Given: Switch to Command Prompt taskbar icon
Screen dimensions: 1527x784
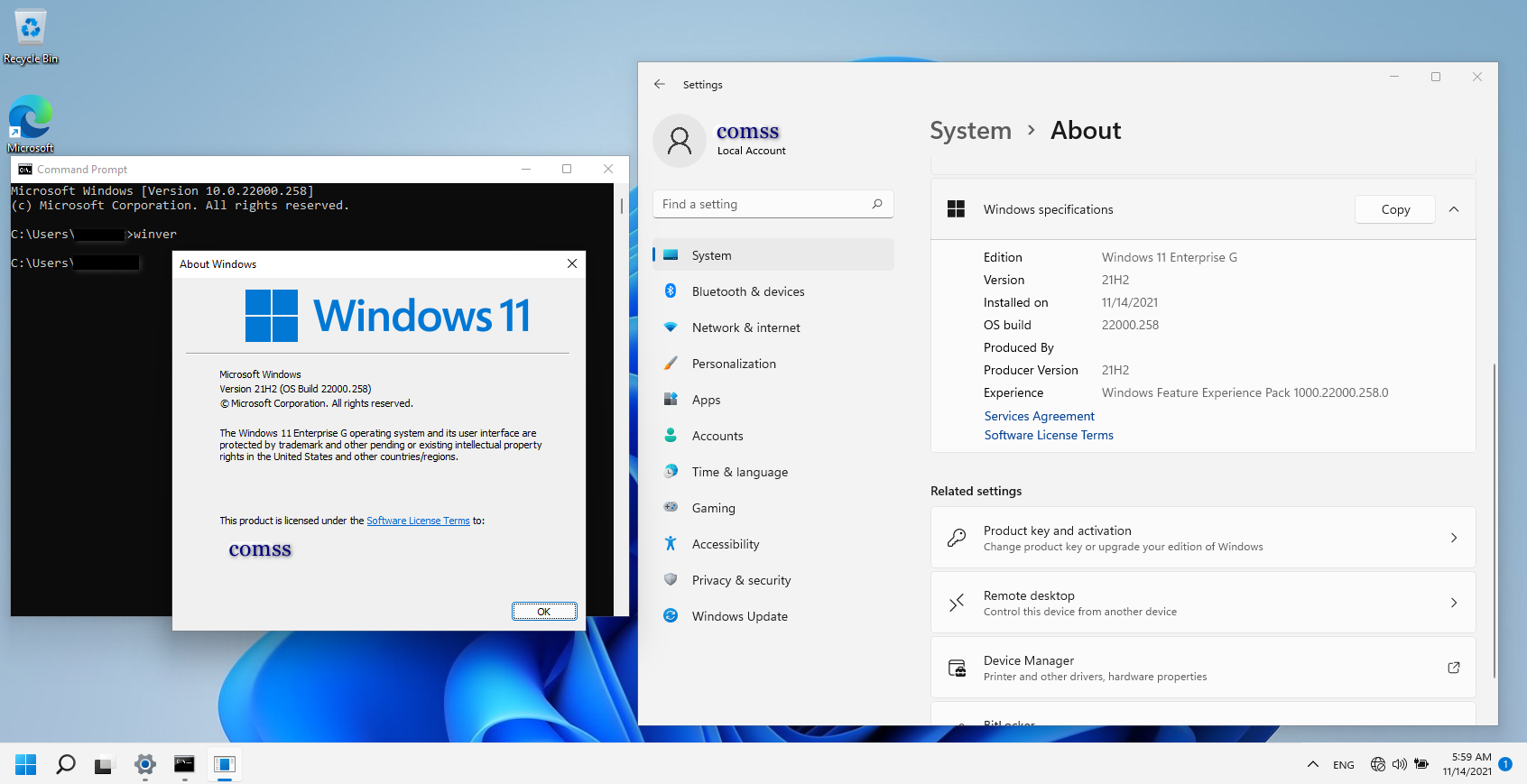Looking at the screenshot, I should click(185, 764).
